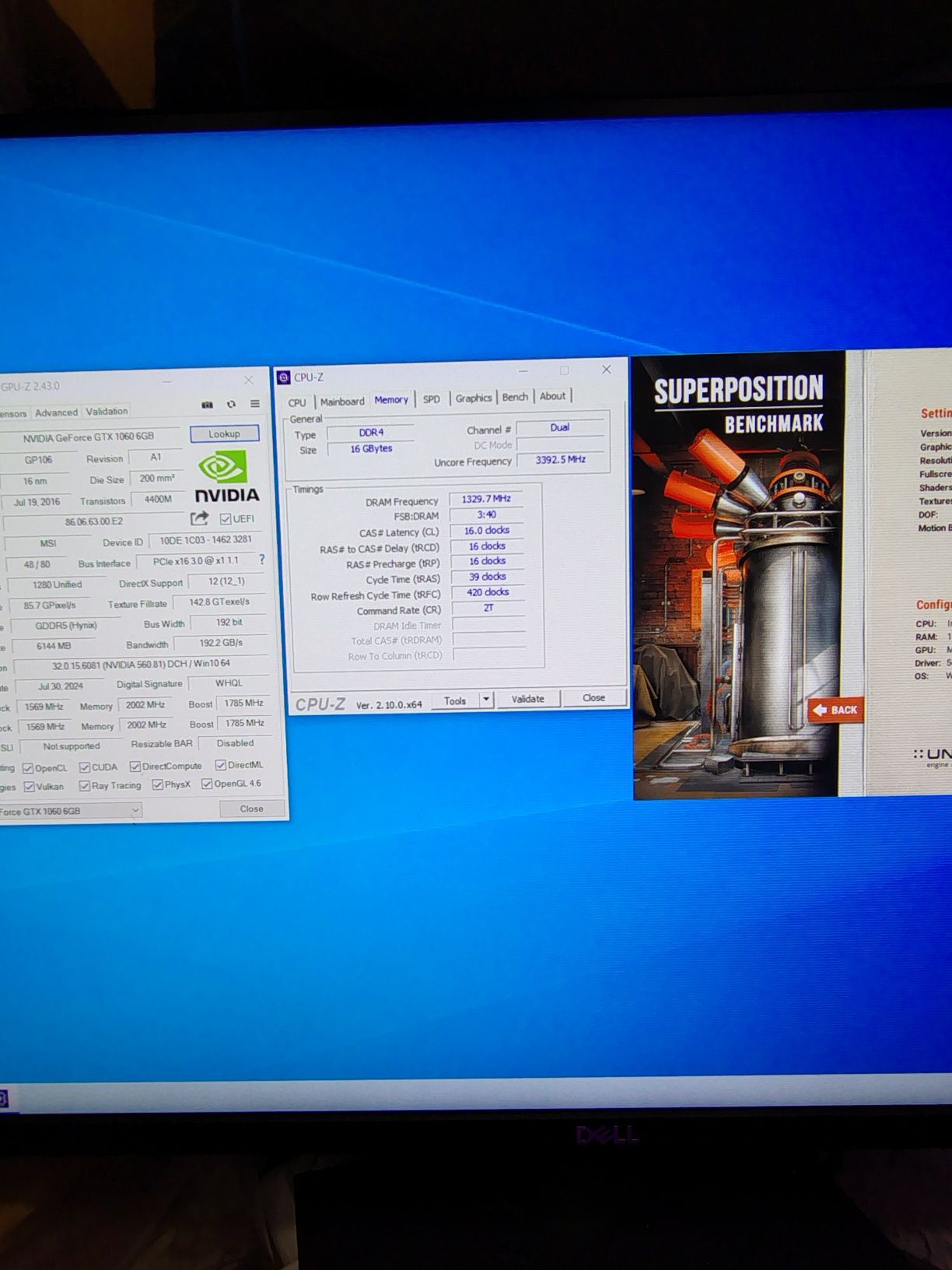Select the Memory tab in CPU-Z
The width and height of the screenshot is (952, 1270).
pyautogui.click(x=391, y=400)
